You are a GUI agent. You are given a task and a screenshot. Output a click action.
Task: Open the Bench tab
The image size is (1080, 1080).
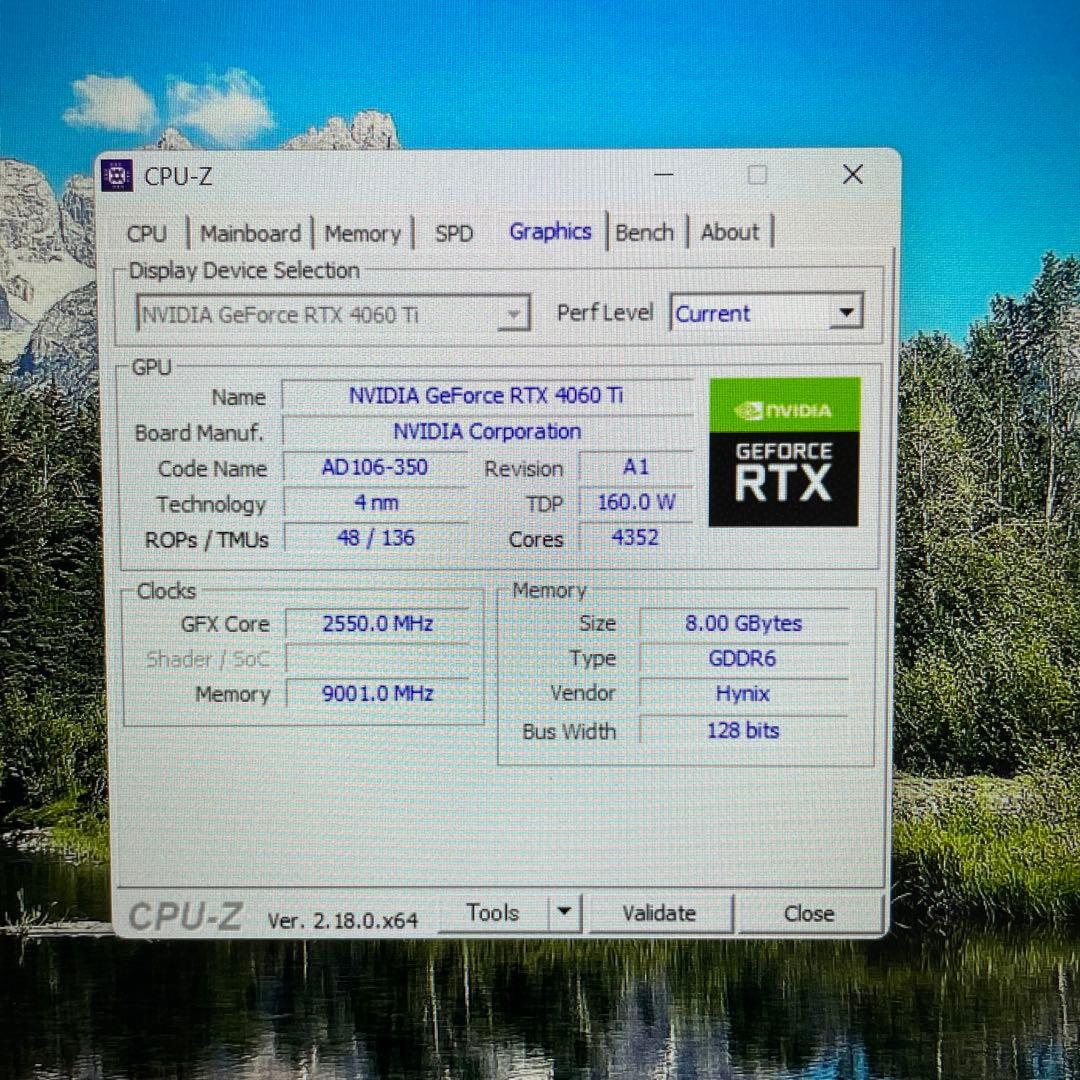645,231
